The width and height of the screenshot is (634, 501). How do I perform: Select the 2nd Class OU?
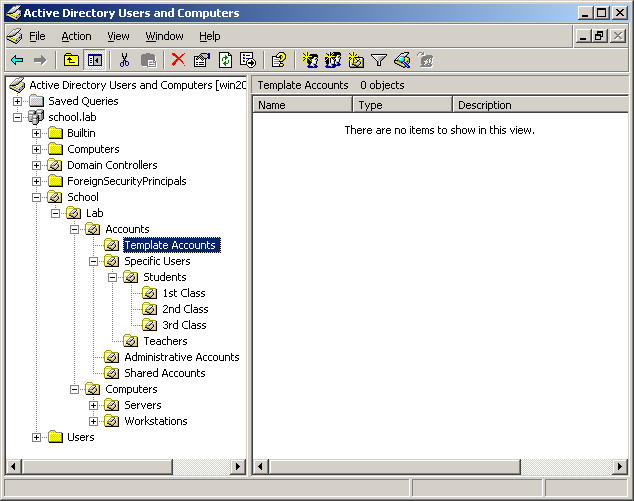coord(185,309)
